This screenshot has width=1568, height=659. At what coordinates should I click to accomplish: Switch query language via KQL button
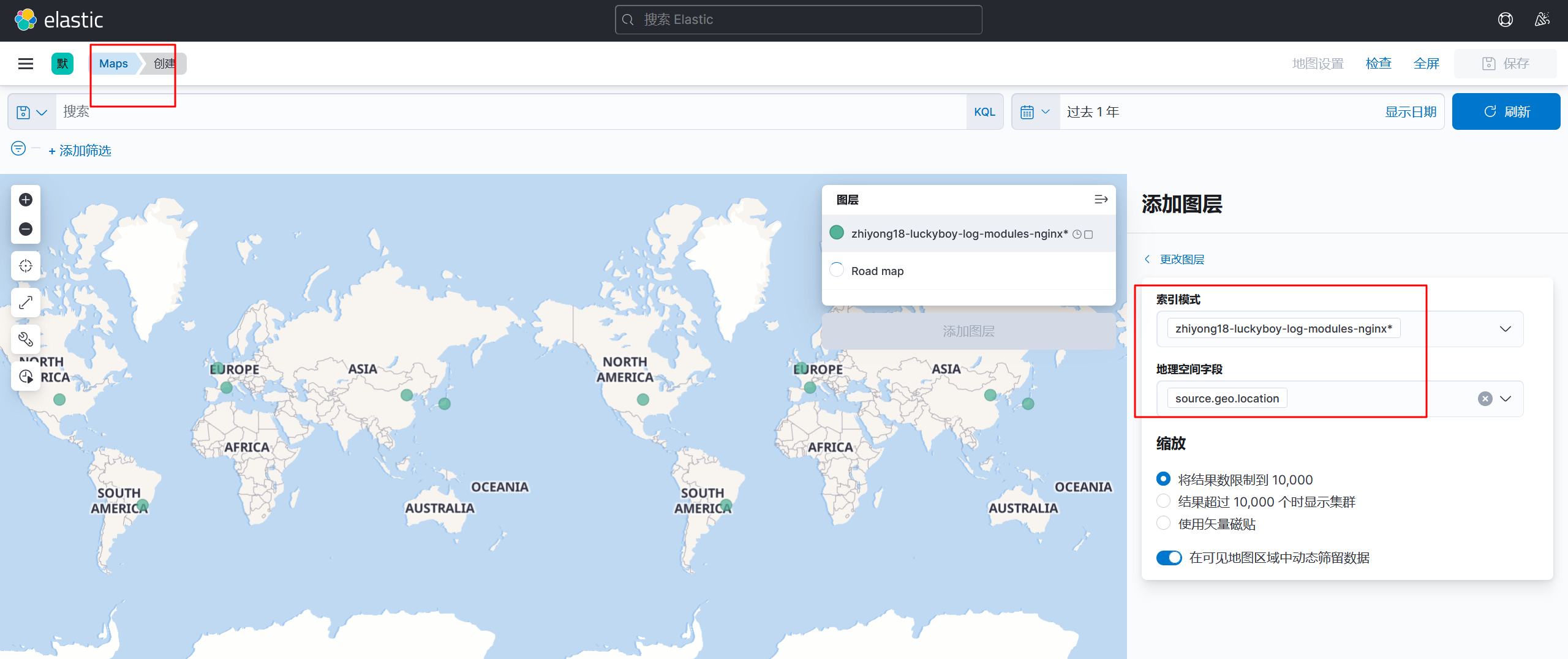click(984, 112)
